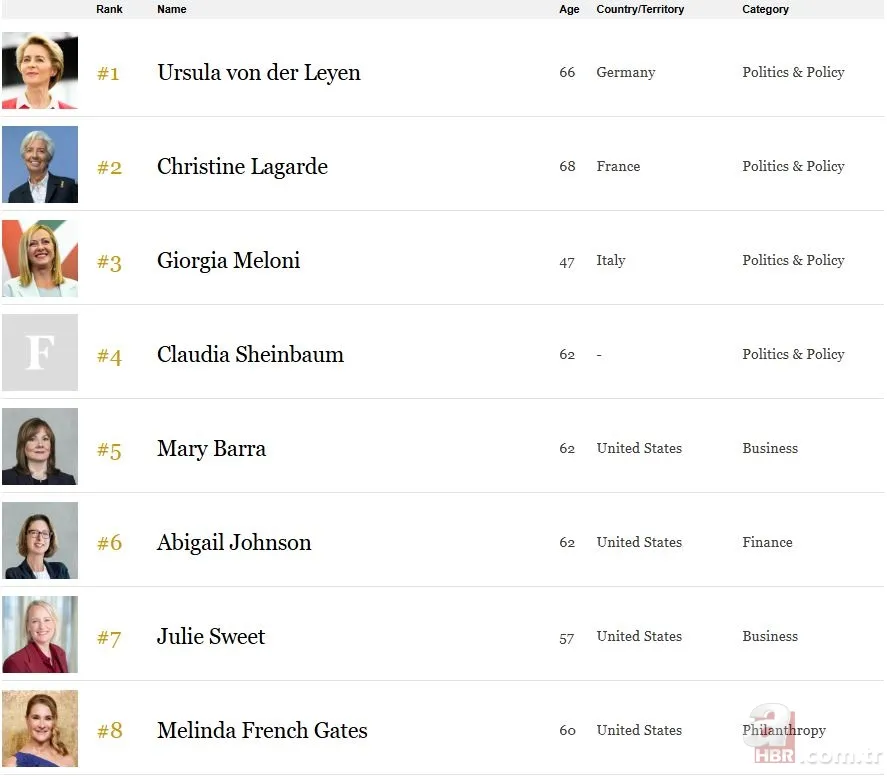This screenshot has width=887, height=776.
Task: Sort the list by the Rank column header
Action: click(x=109, y=9)
